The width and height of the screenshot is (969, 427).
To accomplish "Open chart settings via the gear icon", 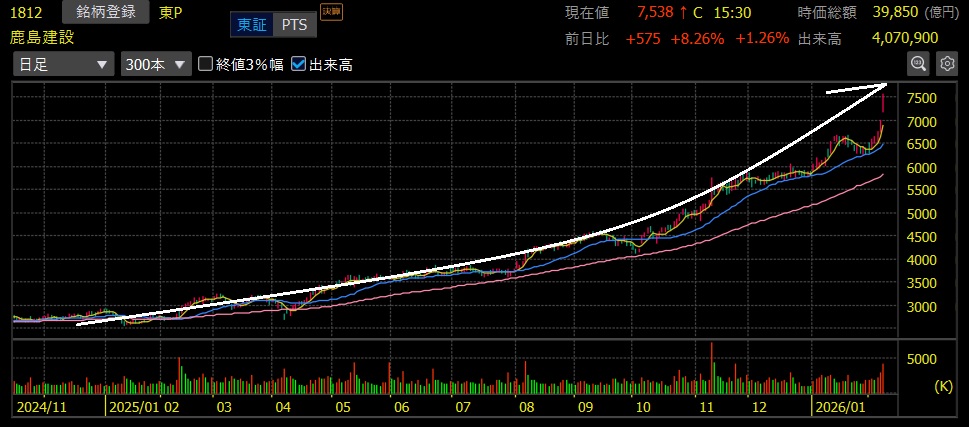I will pyautogui.click(x=946, y=64).
